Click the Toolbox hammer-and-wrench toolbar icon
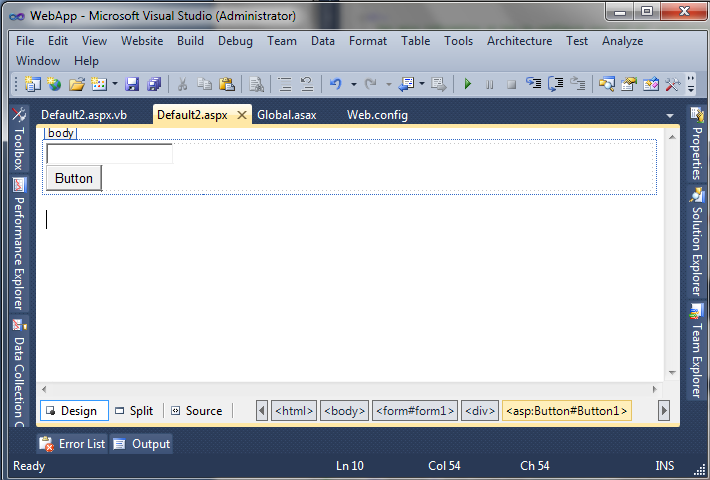This screenshot has height=480, width=710. click(673, 84)
